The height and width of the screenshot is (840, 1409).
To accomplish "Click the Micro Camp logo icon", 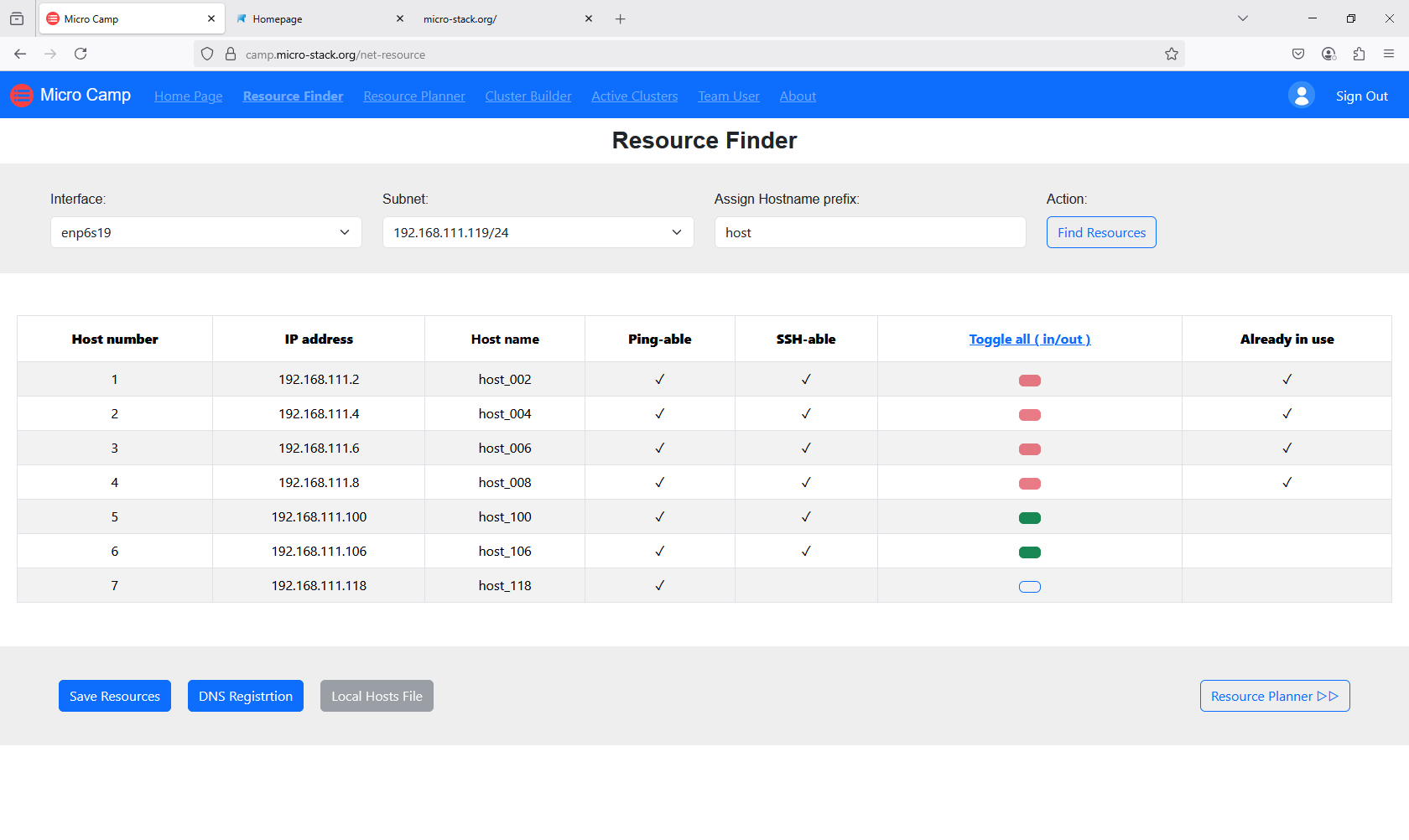I will [22, 96].
